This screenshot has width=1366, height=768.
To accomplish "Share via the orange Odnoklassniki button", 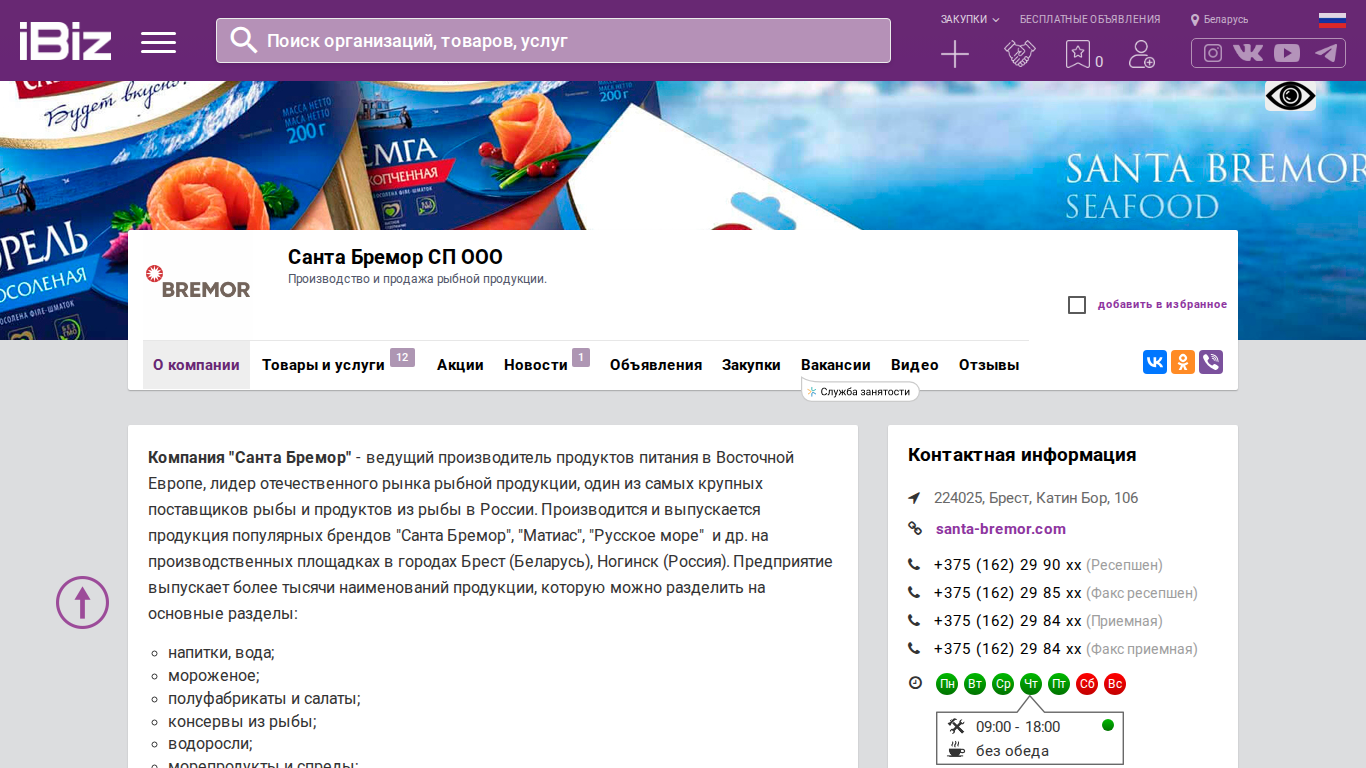I will point(1183,362).
